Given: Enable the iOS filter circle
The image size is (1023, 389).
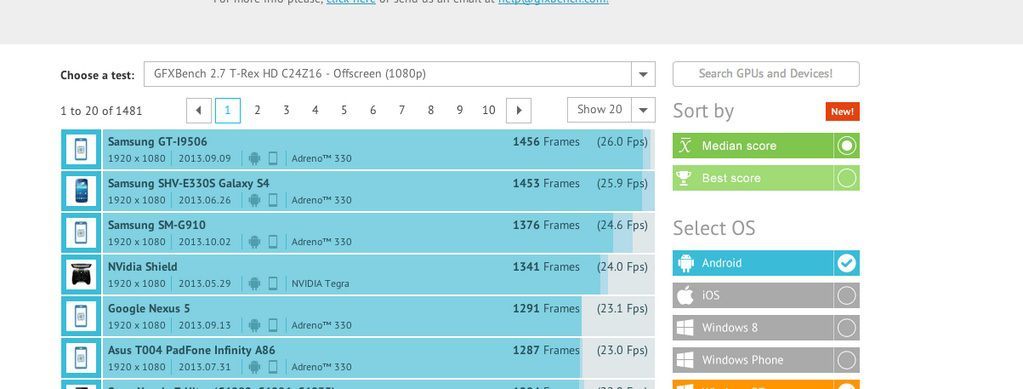Looking at the screenshot, I should pyautogui.click(x=846, y=295).
